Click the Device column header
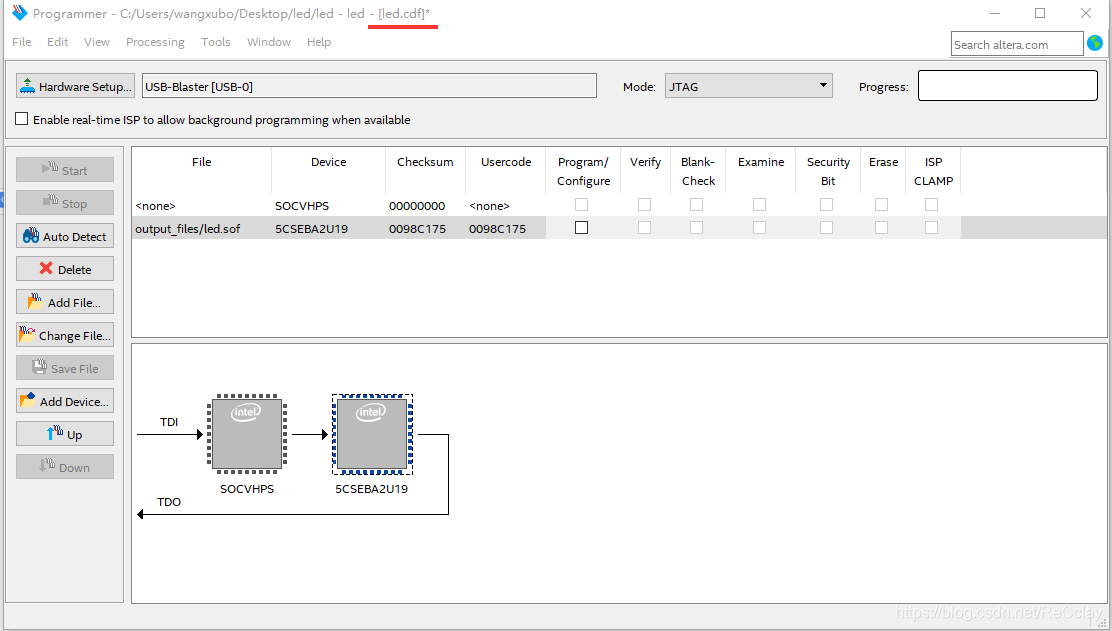 pos(328,170)
